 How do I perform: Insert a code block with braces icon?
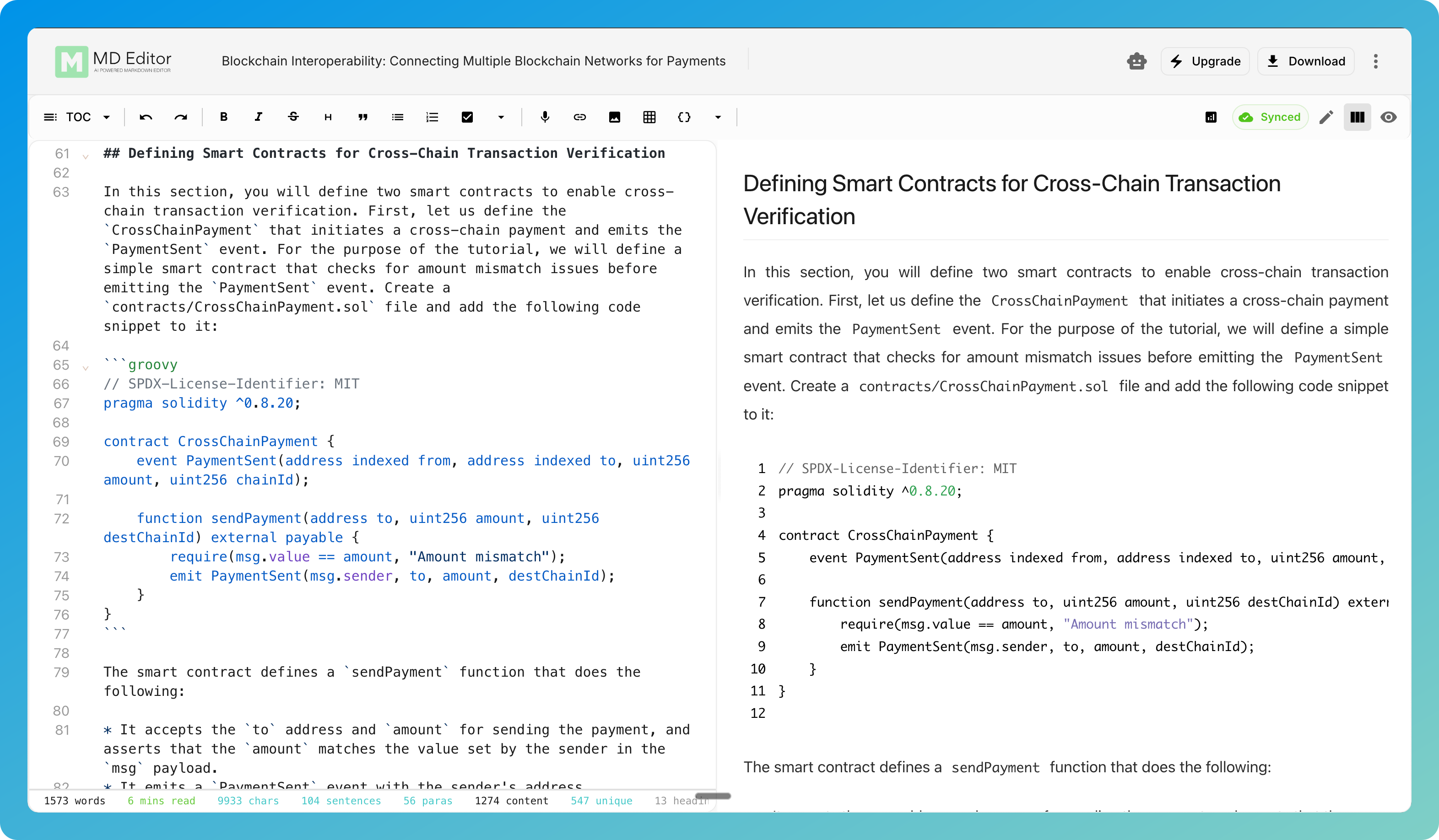click(684, 117)
